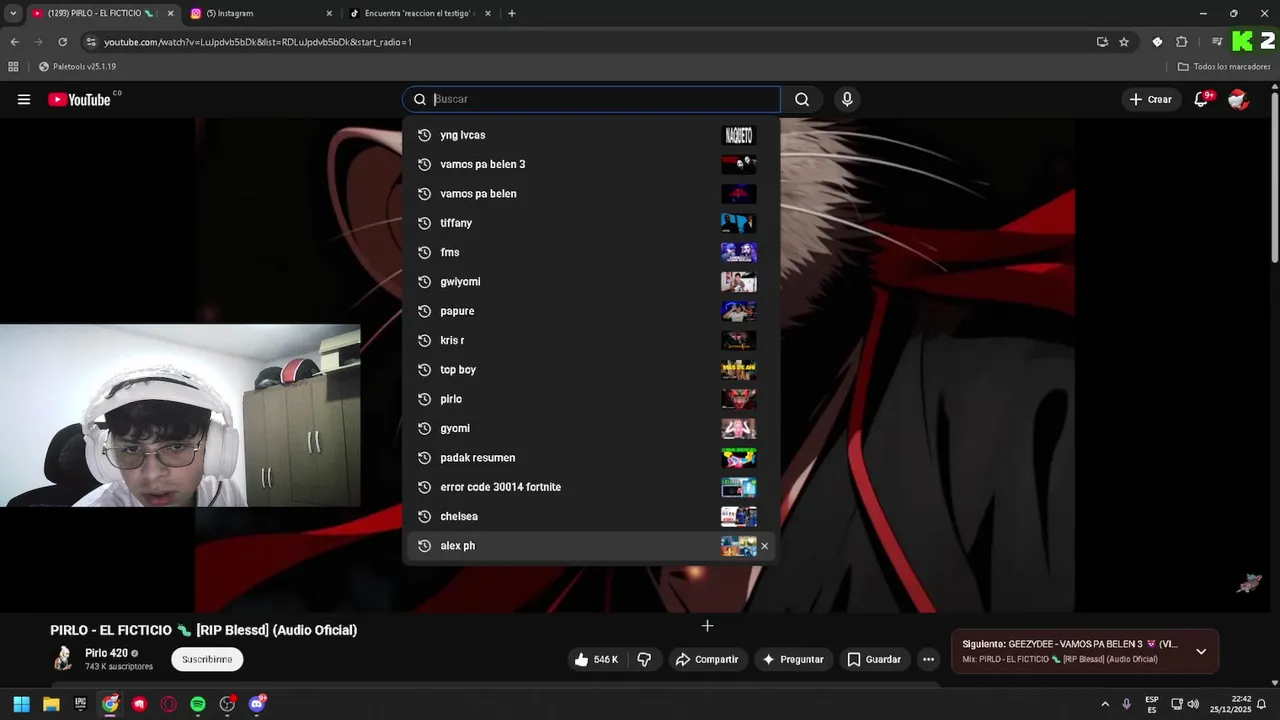Open File Explorer from the taskbar
The height and width of the screenshot is (720, 1280).
click(x=51, y=704)
